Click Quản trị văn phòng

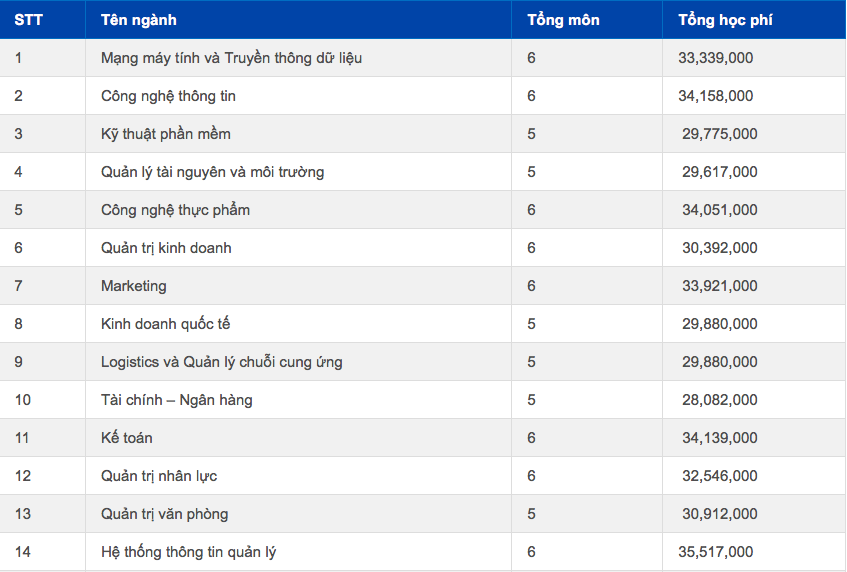pos(164,514)
